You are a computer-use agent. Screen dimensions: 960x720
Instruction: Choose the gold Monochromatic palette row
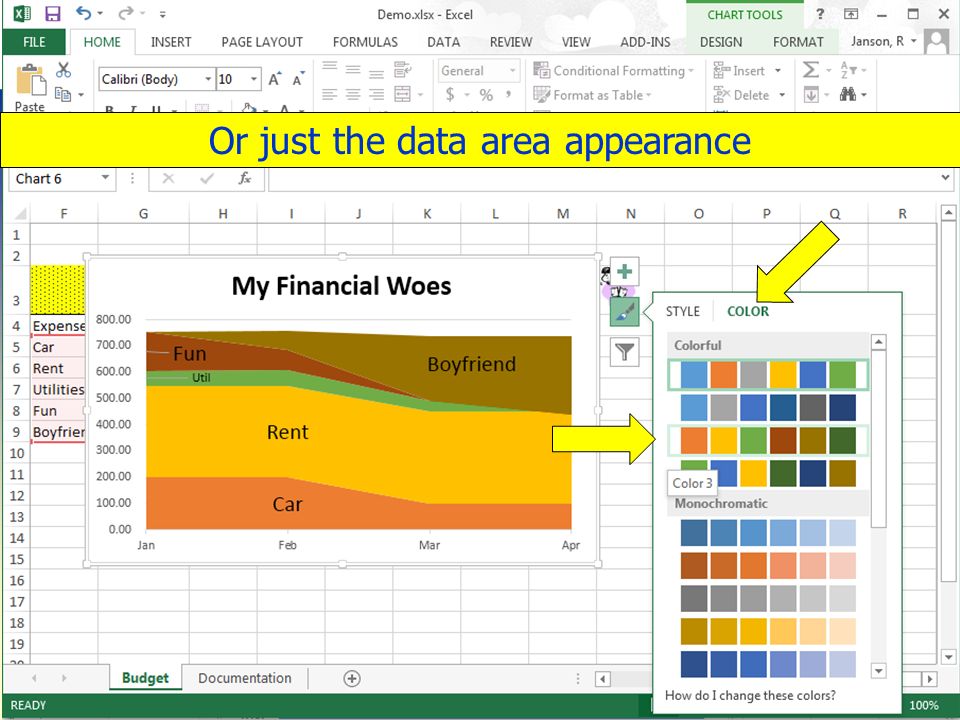click(768, 631)
